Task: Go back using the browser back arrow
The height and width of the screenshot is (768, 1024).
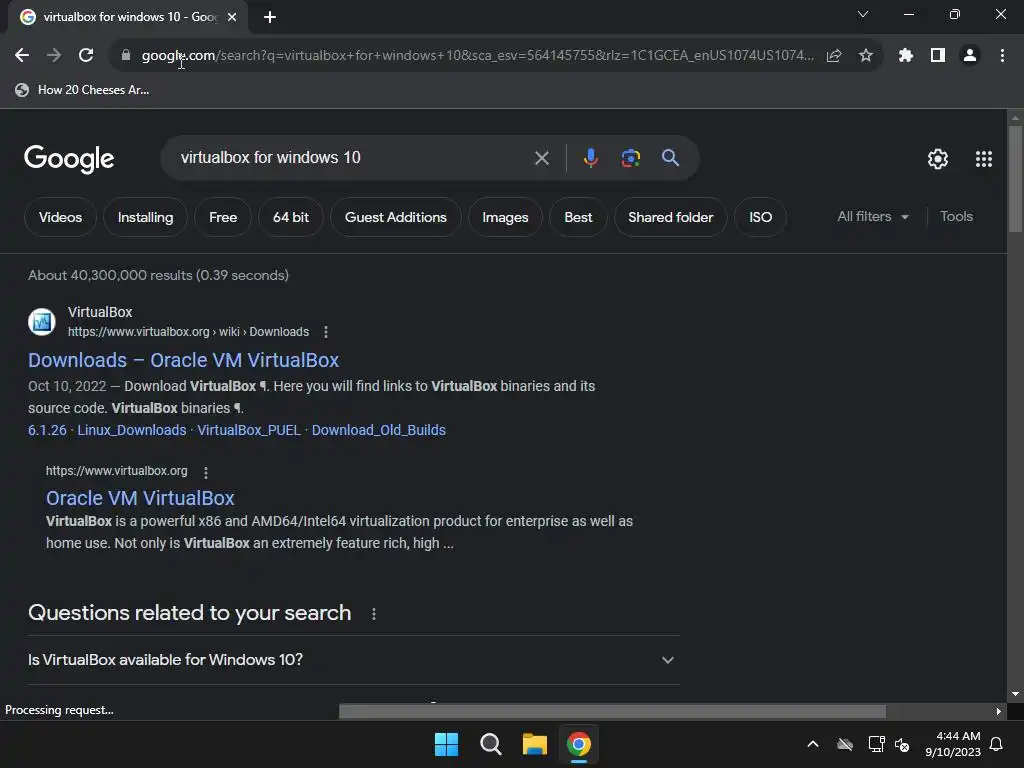Action: click(22, 56)
